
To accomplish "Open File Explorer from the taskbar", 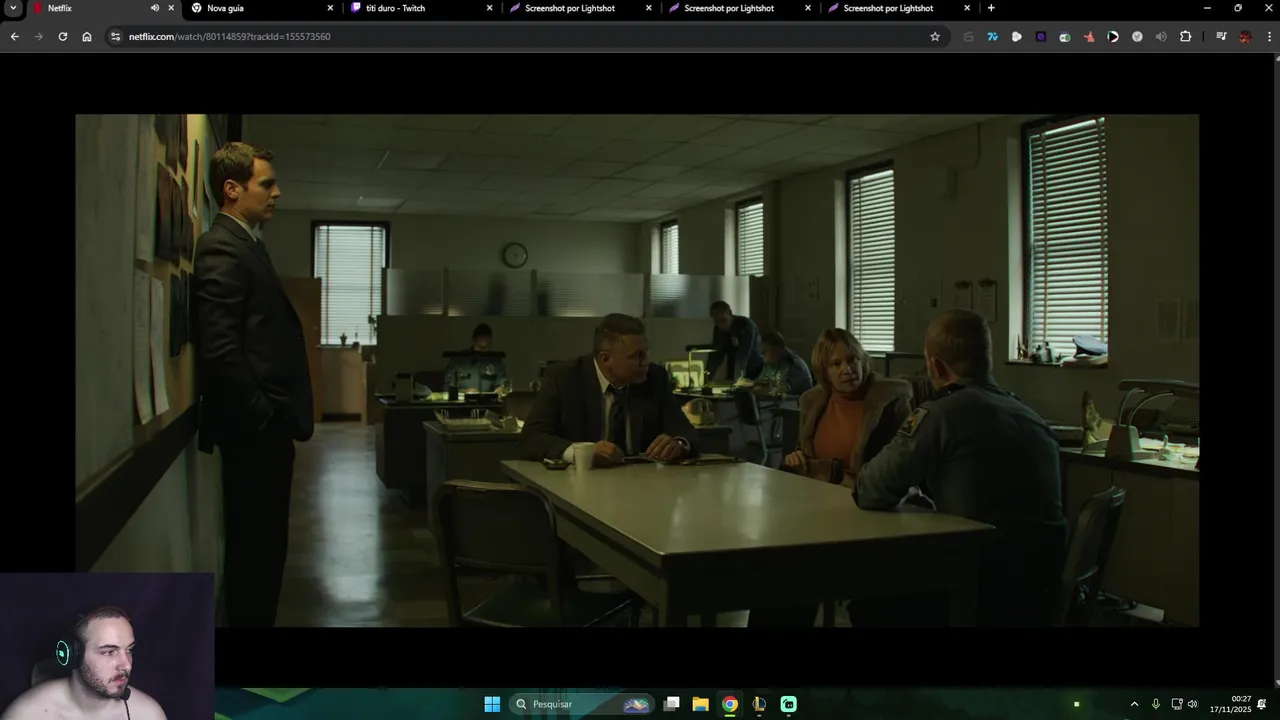I will click(701, 704).
